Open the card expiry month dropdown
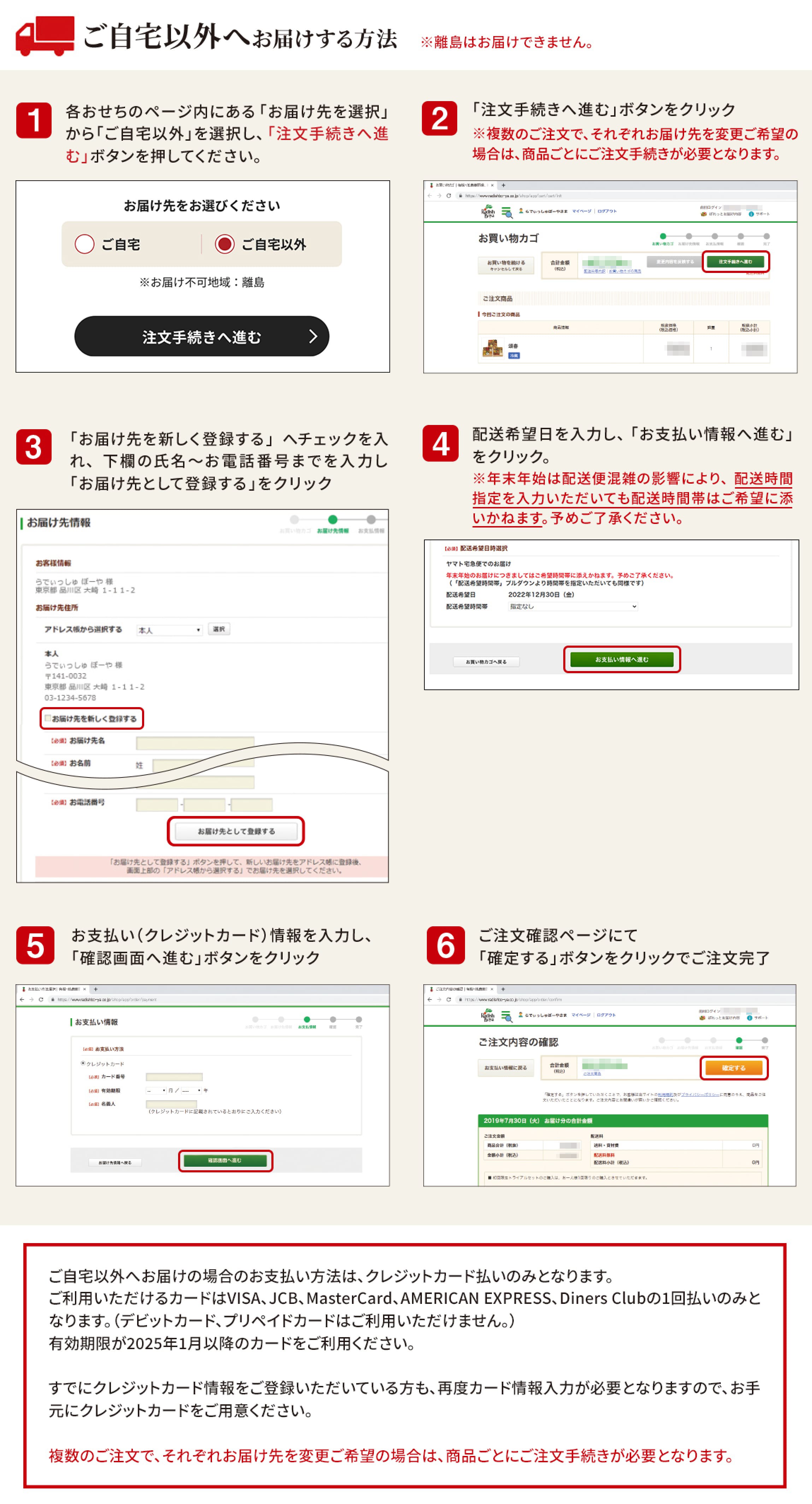The width and height of the screenshot is (812, 1504). tap(156, 1090)
